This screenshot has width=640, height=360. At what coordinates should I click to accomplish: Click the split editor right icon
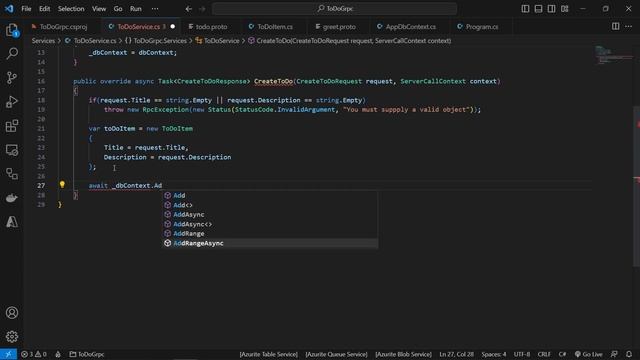(x=615, y=27)
